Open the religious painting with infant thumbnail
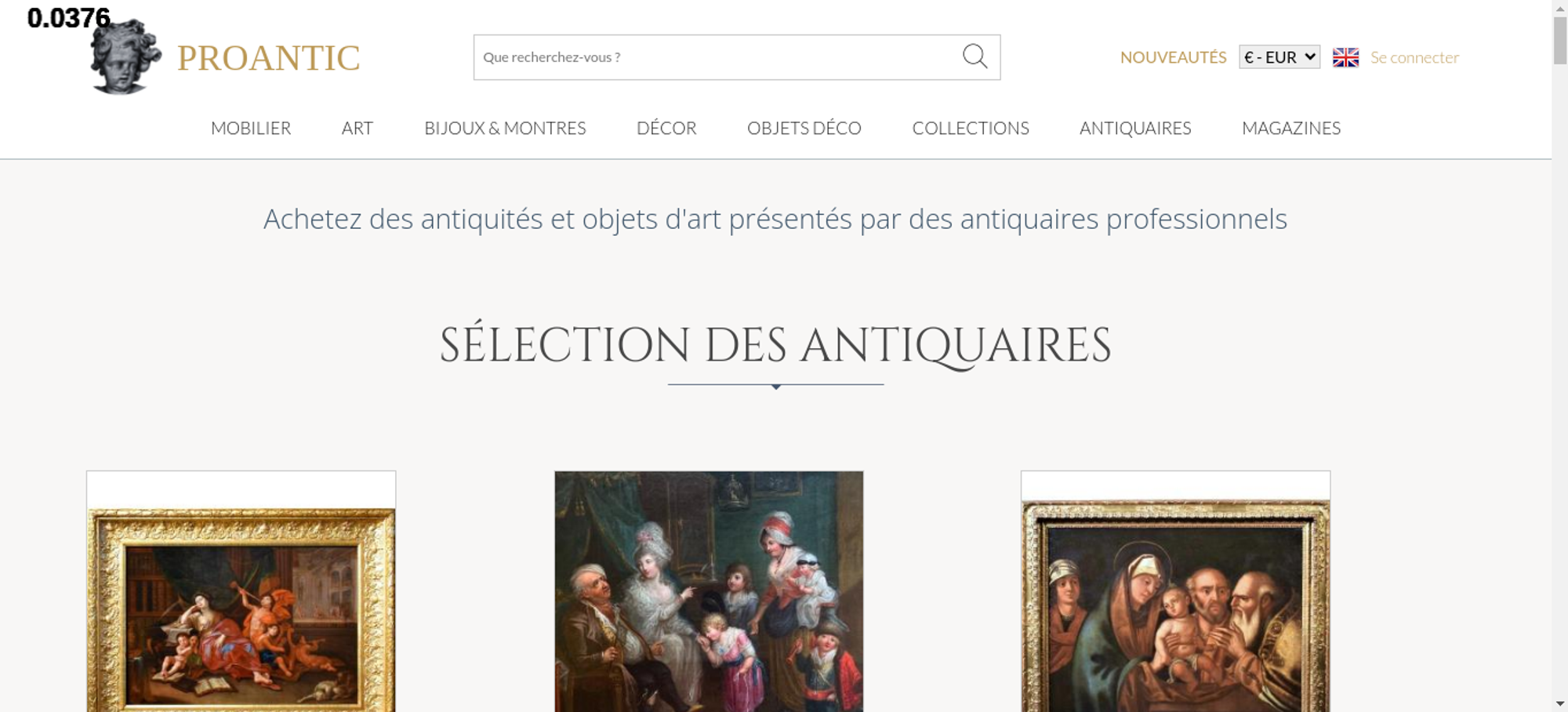This screenshot has width=1568, height=712. tap(1175, 591)
